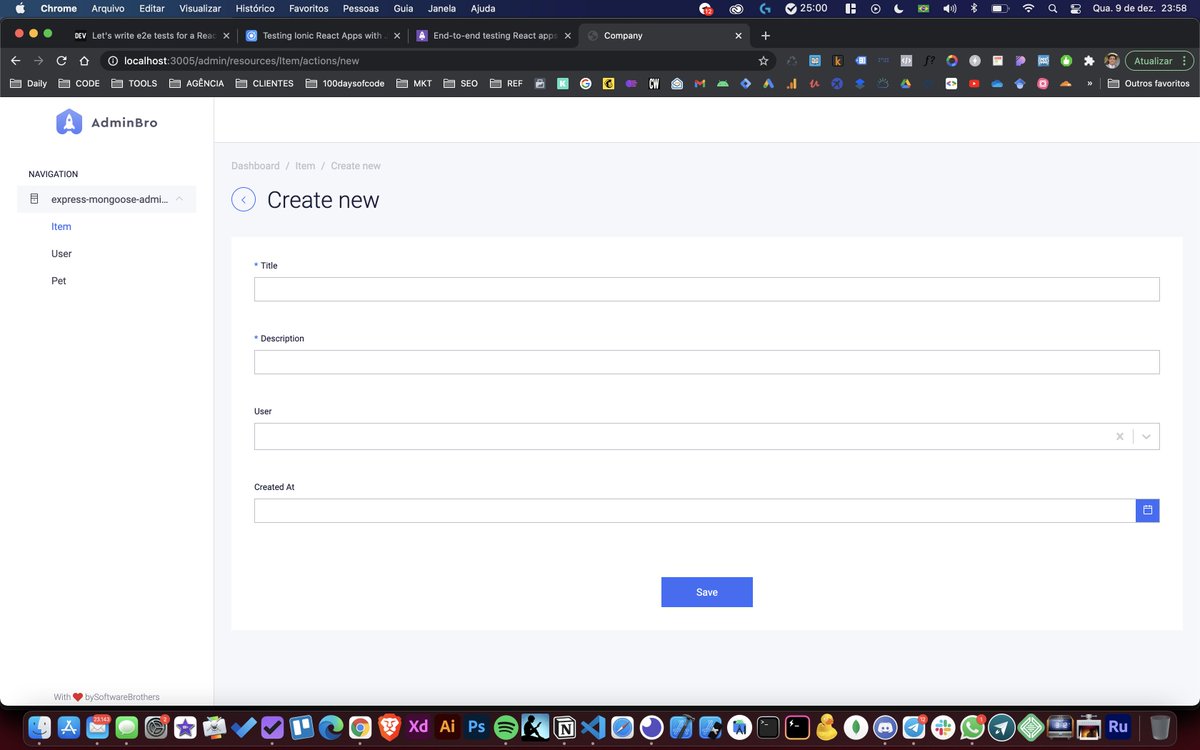The width and height of the screenshot is (1200, 750).
Task: Open the Visualizar menu
Action: pos(200,8)
